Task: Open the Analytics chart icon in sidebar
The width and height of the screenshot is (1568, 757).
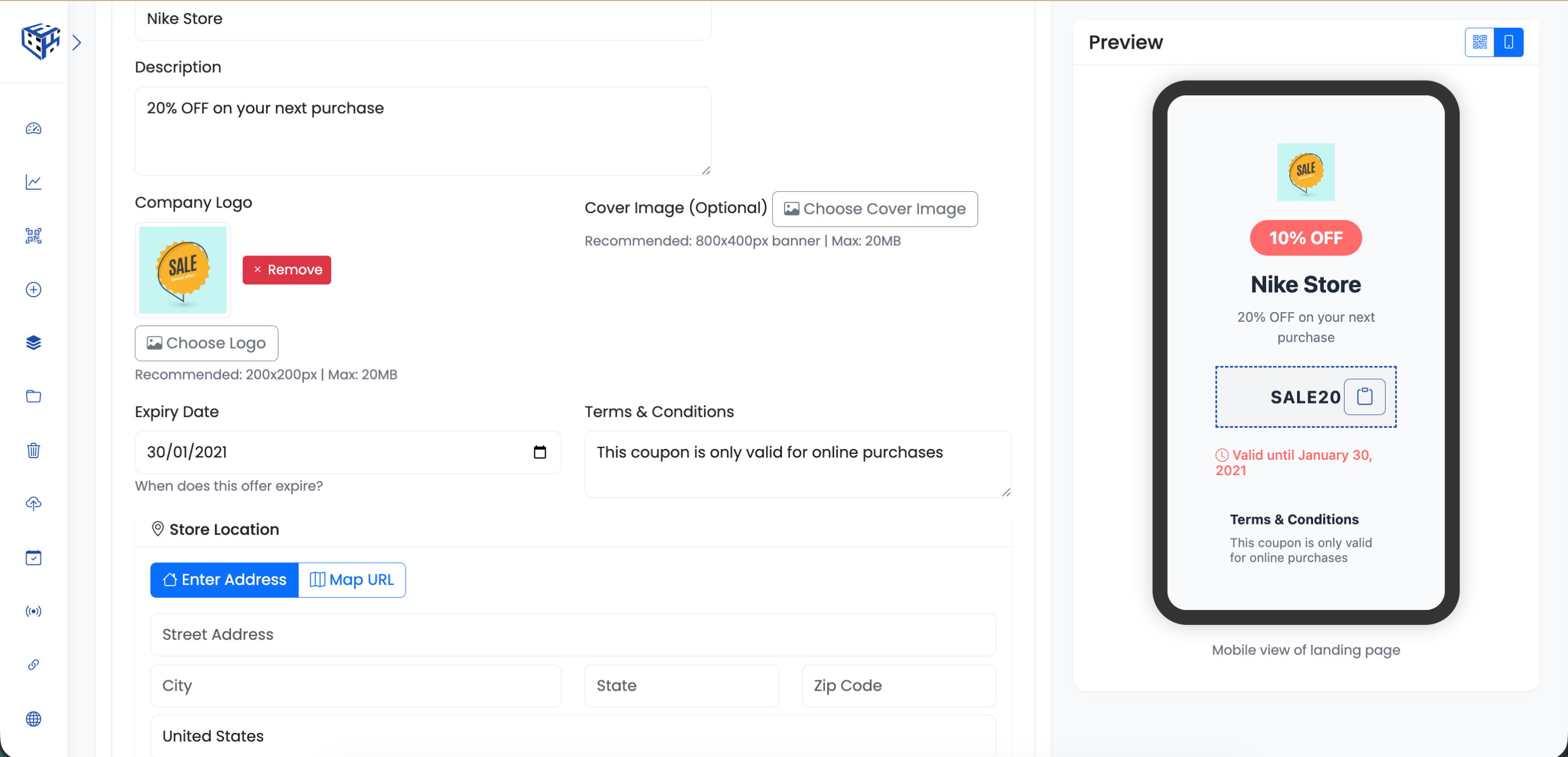Action: (33, 181)
